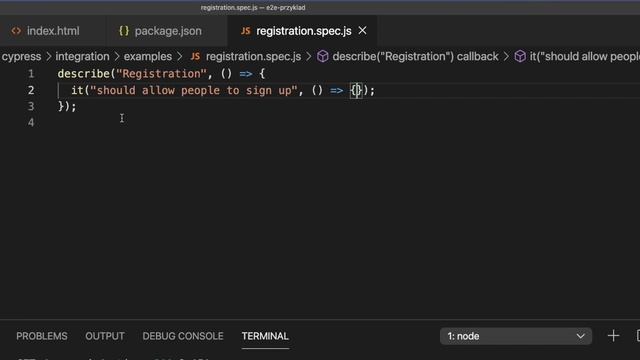This screenshot has height=360, width=640.
Task: Create a new terminal with plus icon
Action: coord(613,336)
